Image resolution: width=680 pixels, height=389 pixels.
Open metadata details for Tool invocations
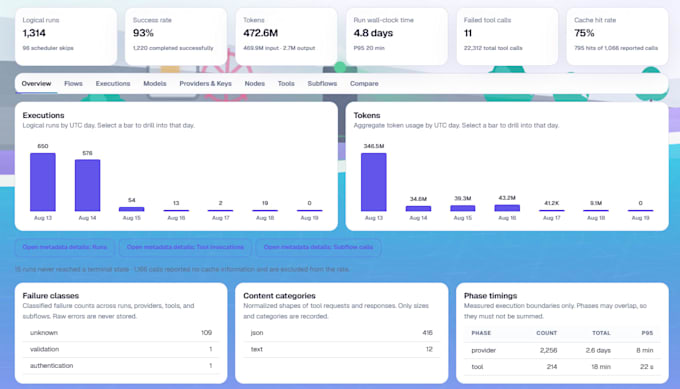pos(185,247)
